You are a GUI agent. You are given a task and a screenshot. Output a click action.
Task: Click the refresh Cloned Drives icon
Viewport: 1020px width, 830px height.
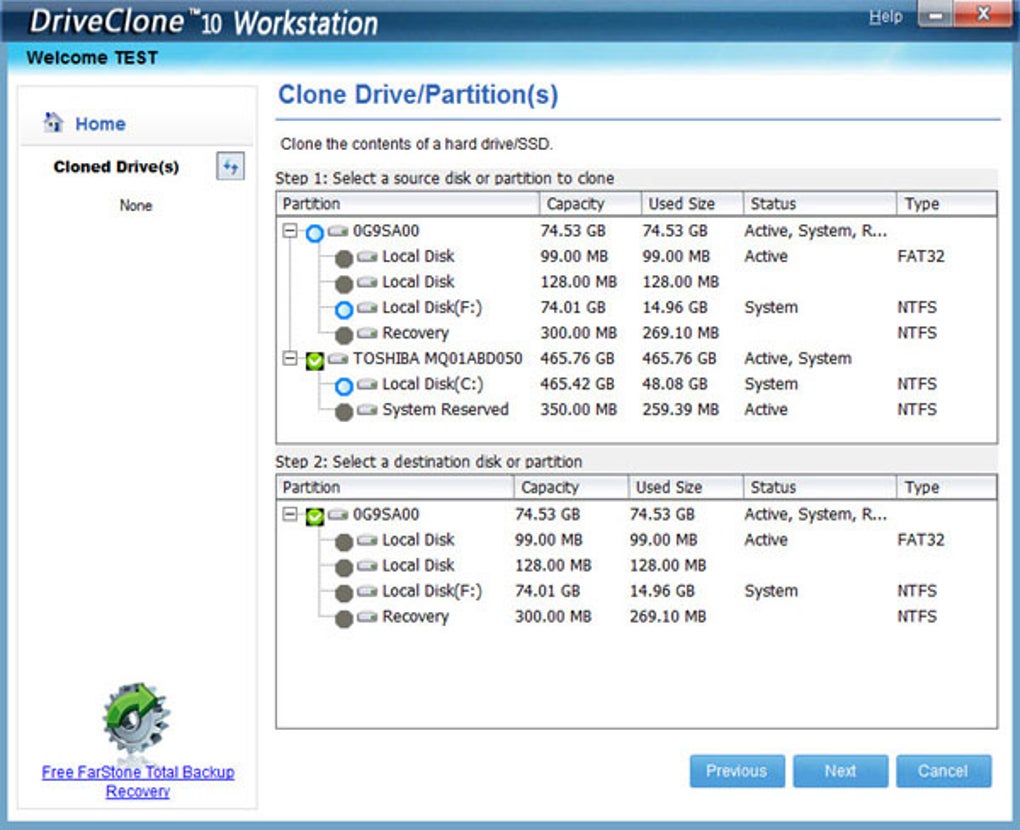coord(230,167)
